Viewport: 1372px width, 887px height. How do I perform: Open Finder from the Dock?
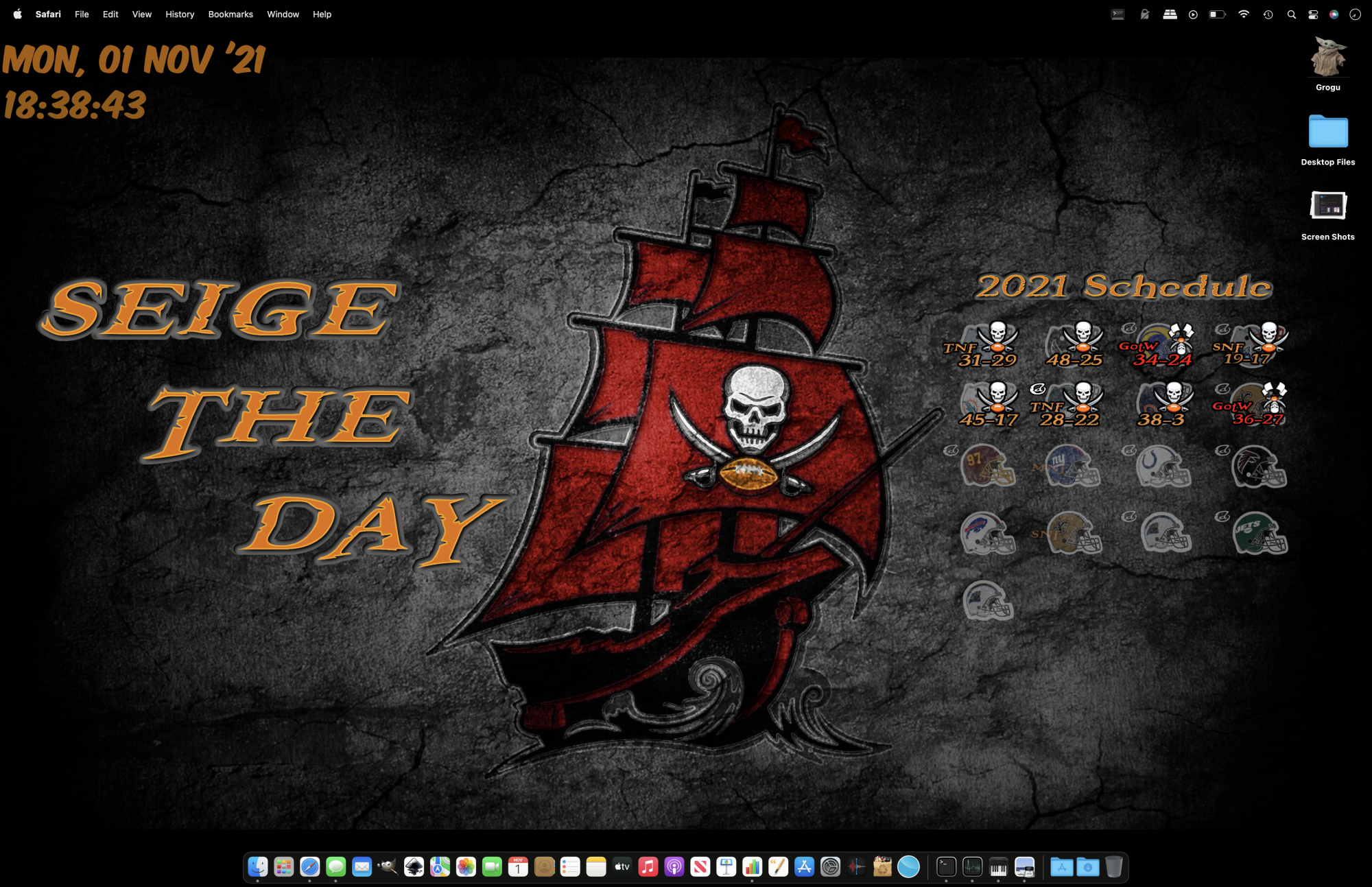258,866
